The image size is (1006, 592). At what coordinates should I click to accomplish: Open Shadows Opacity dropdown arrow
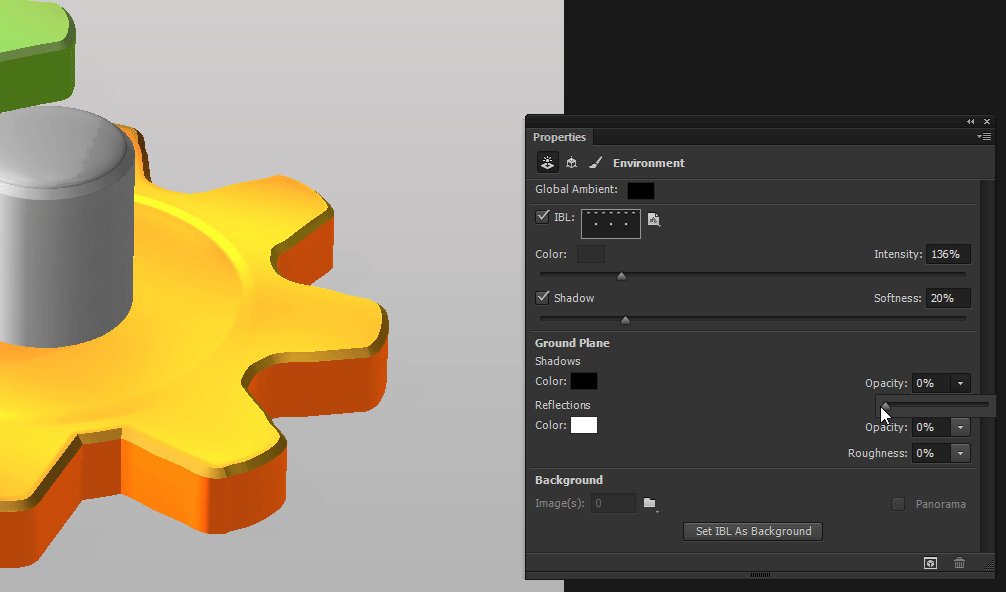click(x=960, y=384)
